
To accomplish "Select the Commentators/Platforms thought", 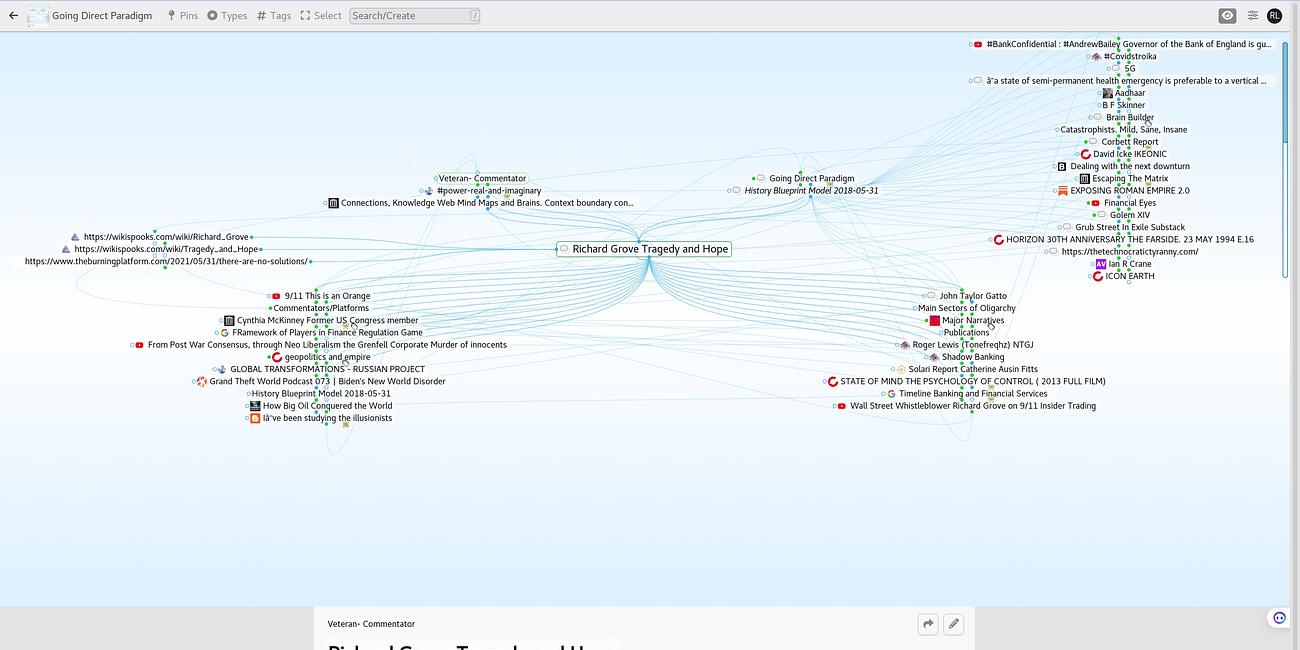I will 321,308.
